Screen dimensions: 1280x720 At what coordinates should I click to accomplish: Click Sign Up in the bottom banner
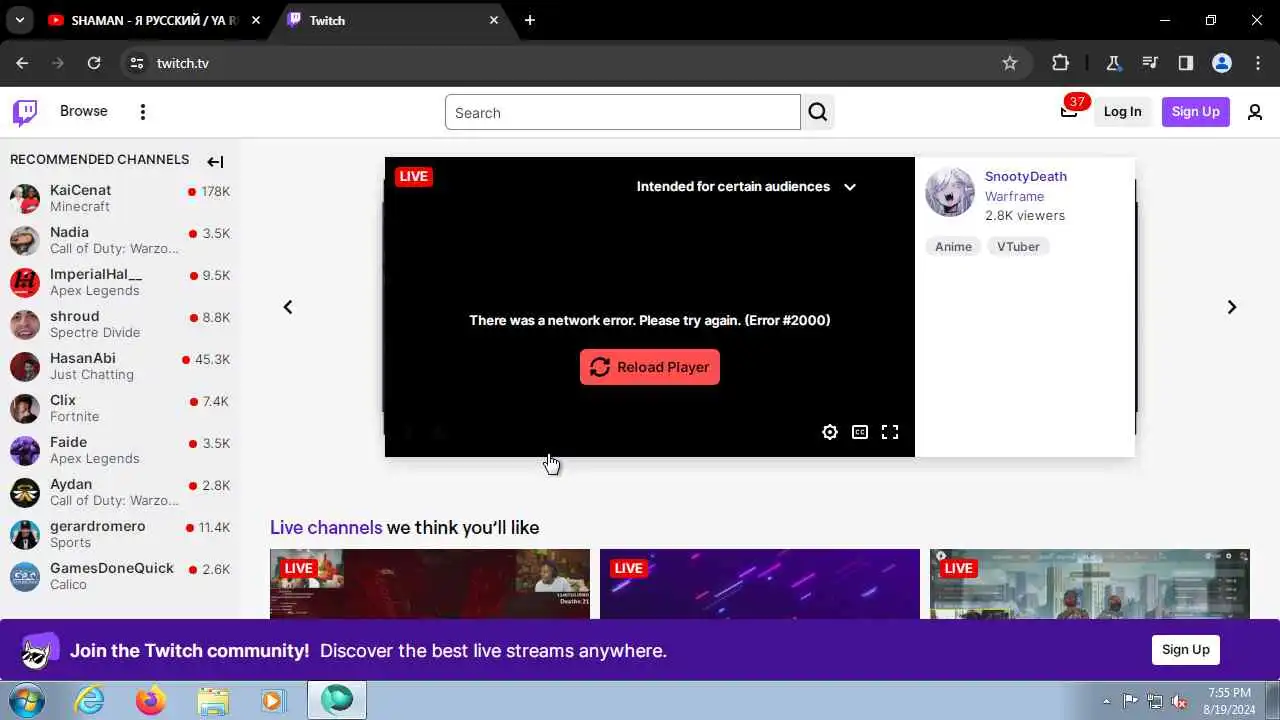click(x=1186, y=650)
